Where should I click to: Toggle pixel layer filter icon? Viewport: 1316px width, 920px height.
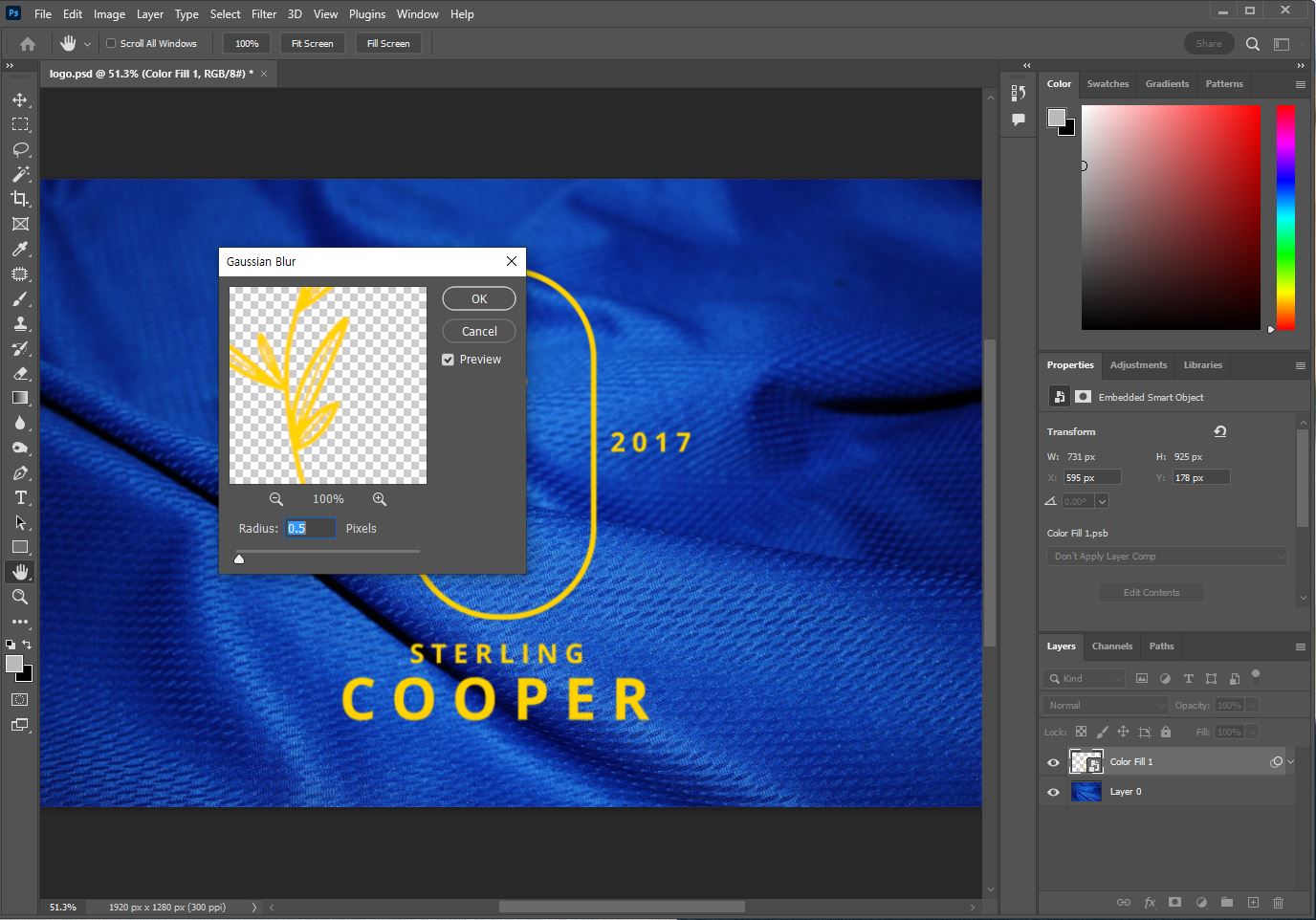pos(1142,678)
